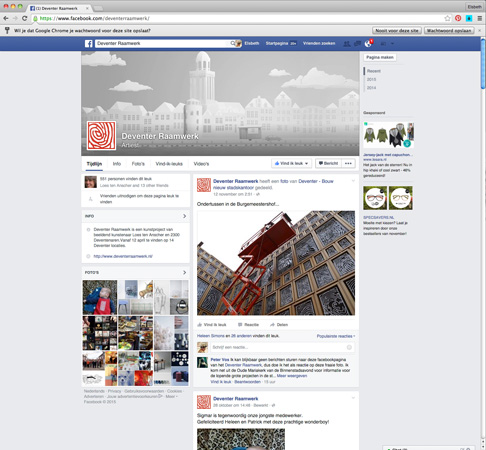Screen dimensions: 486x450
Task: Select the Deventer Raamwerk browser tab
Action: click(x=59, y=8)
